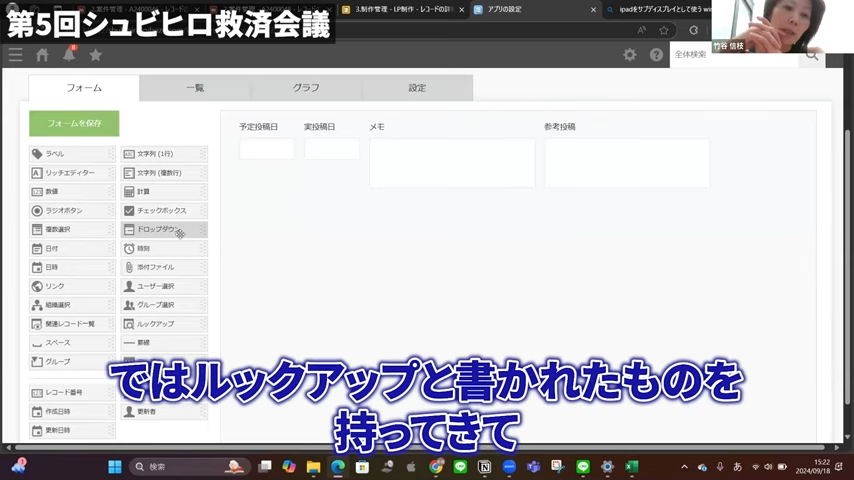Select the チェックボックス field item
Viewport: 854px width, 480px height.
164,210
